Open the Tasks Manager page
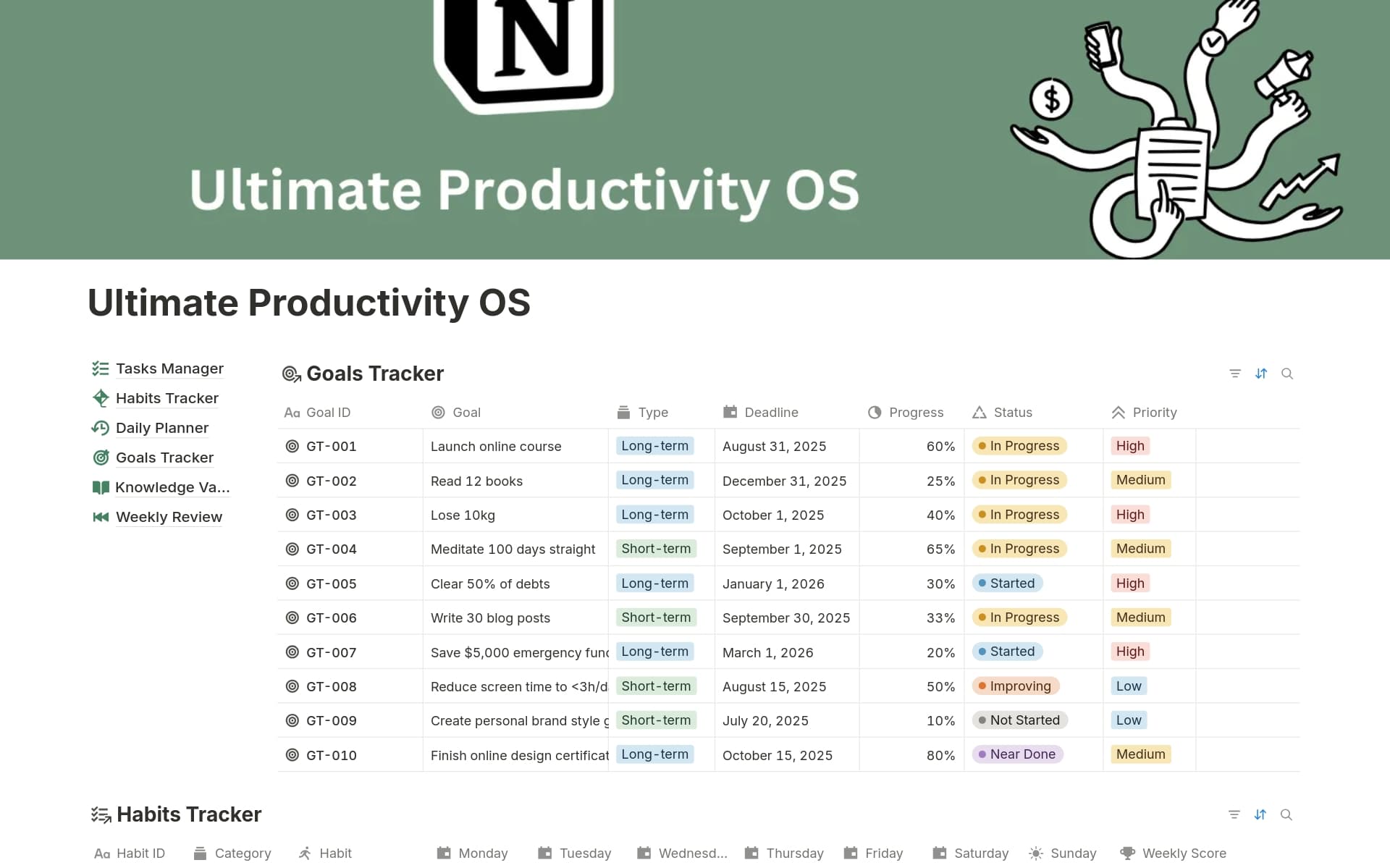Image resolution: width=1390 pixels, height=868 pixels. 169,368
